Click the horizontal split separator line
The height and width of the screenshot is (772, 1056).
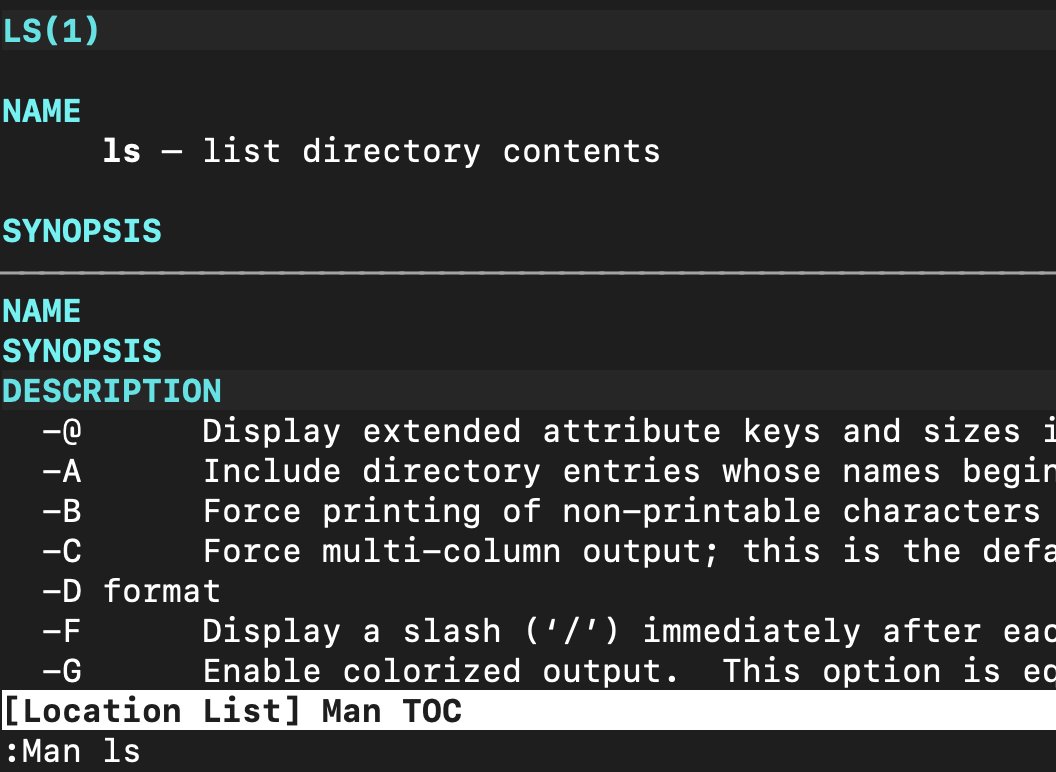coord(528,271)
